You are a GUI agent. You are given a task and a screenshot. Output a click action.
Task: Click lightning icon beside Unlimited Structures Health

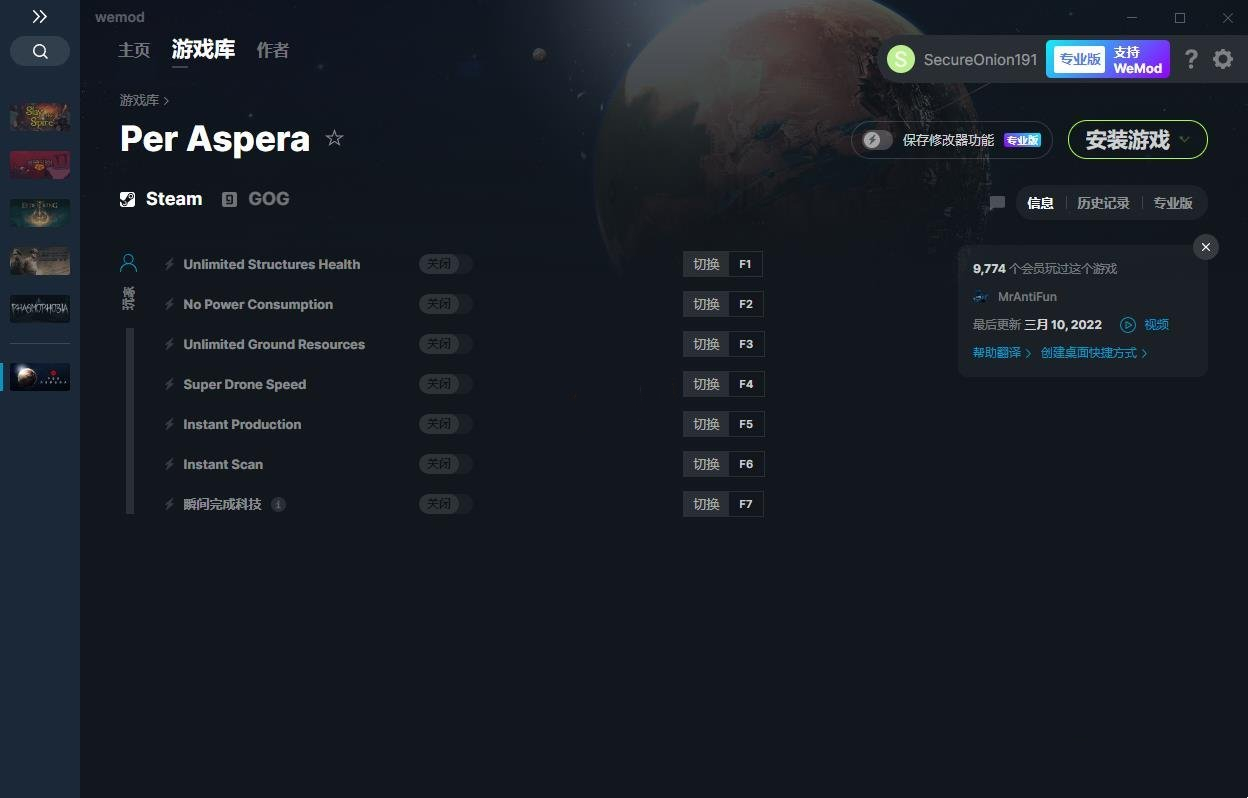(x=170, y=264)
